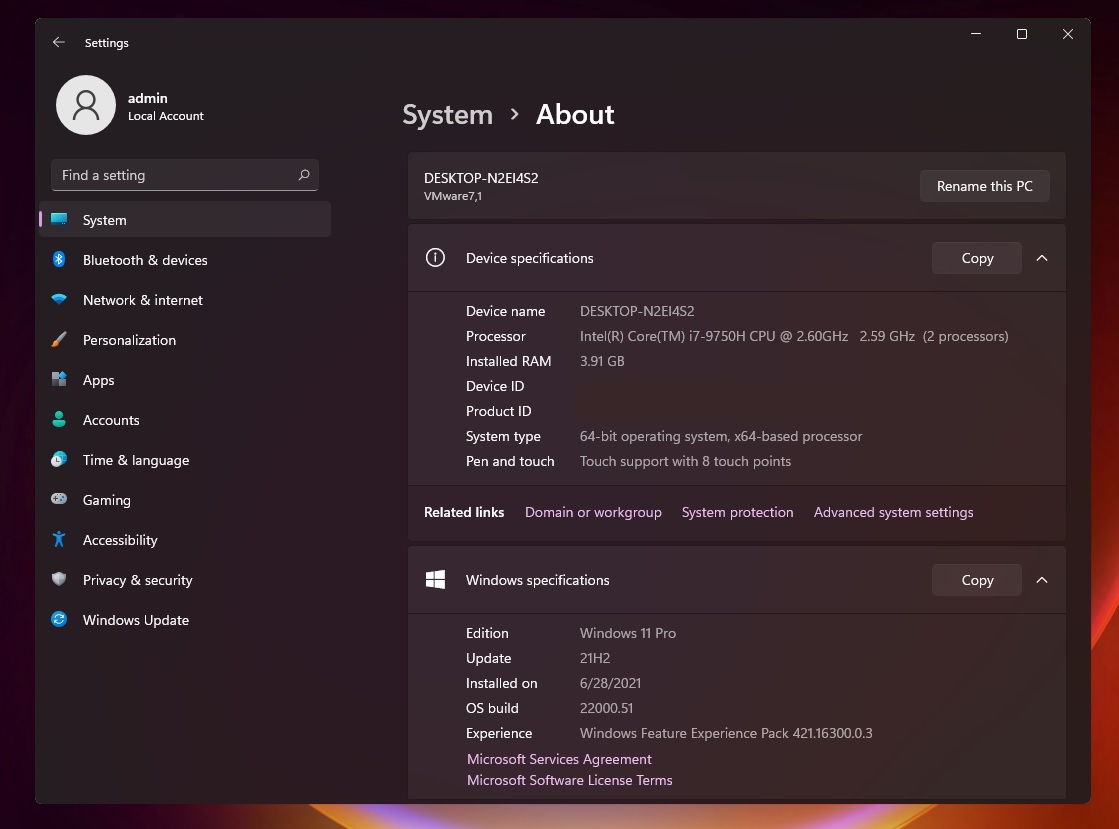Go to the Apps settings page
1119x829 pixels.
[x=98, y=380]
